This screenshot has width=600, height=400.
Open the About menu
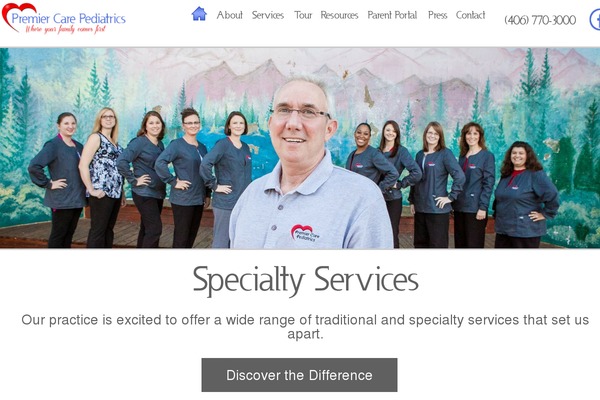coord(229,15)
